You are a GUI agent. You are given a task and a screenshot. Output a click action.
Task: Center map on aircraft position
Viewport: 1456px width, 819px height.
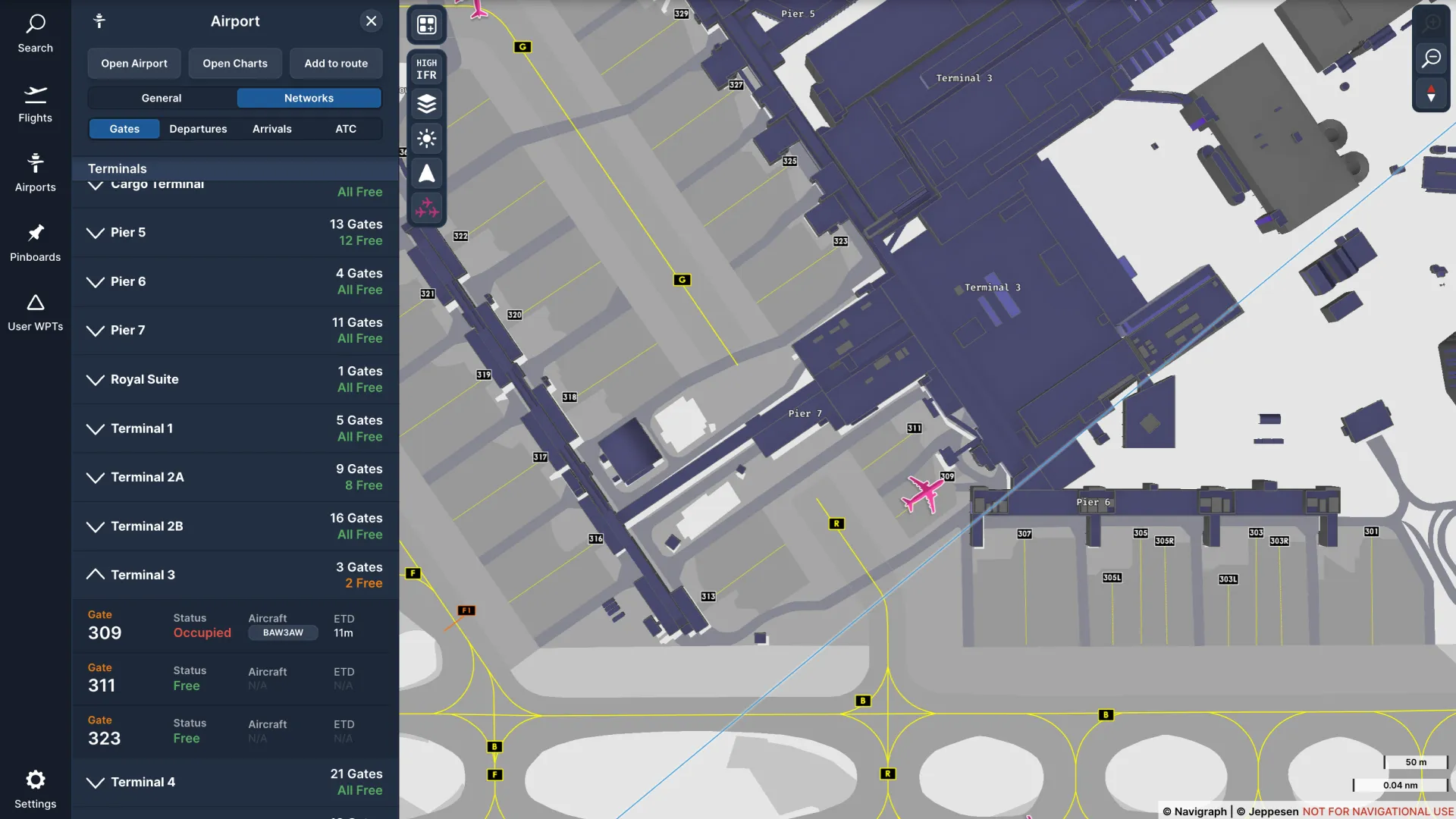pos(427,174)
